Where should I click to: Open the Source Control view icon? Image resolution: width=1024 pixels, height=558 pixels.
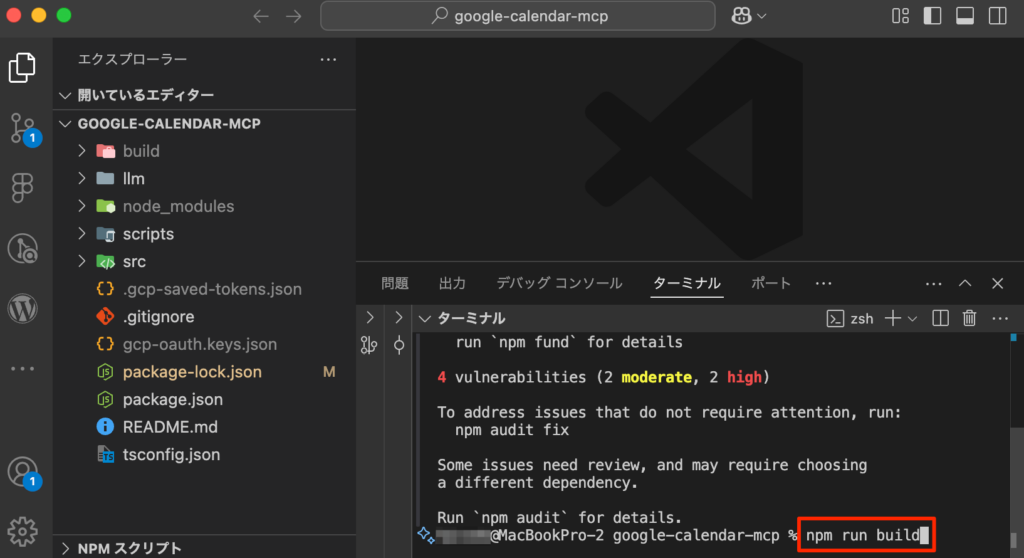pyautogui.click(x=23, y=128)
